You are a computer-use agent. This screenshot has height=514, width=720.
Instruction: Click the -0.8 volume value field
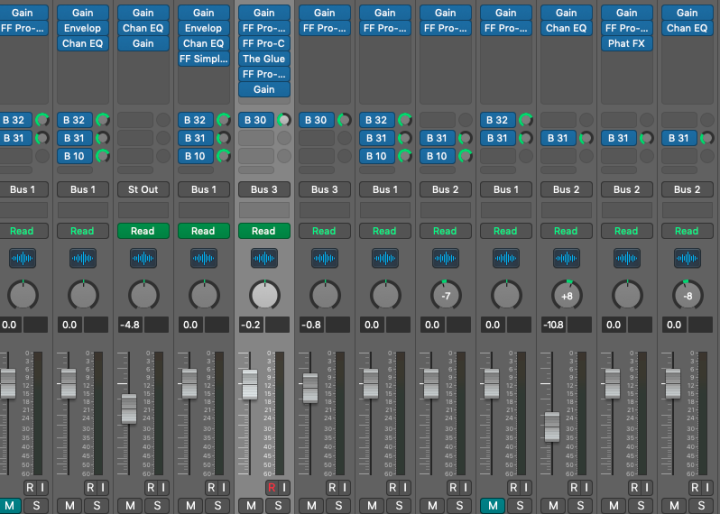click(x=312, y=325)
